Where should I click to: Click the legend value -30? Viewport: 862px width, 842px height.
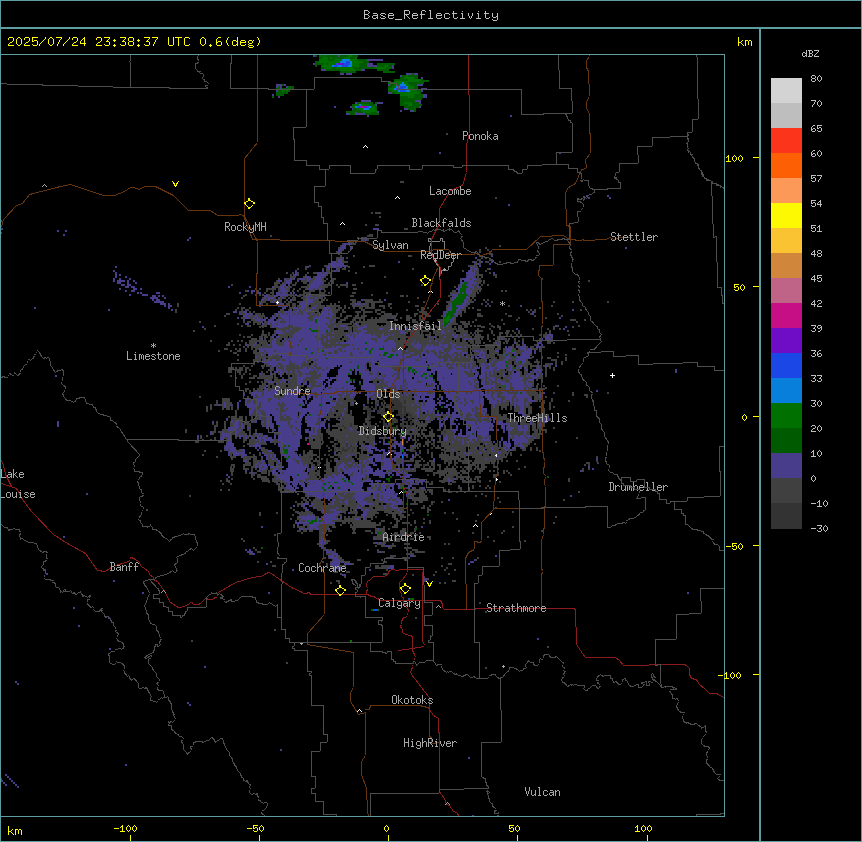(x=819, y=529)
